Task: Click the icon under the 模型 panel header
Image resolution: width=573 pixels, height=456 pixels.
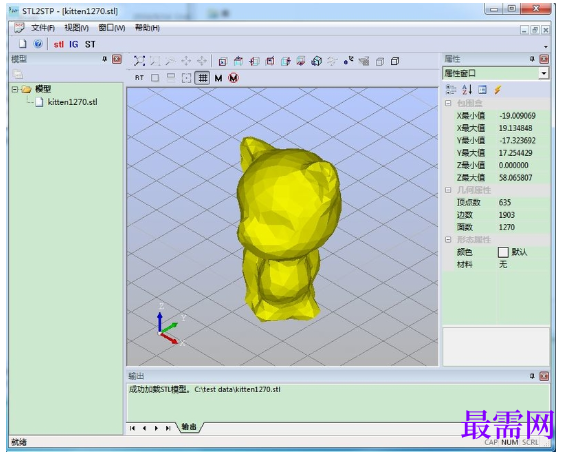Action: pyautogui.click(x=17, y=75)
